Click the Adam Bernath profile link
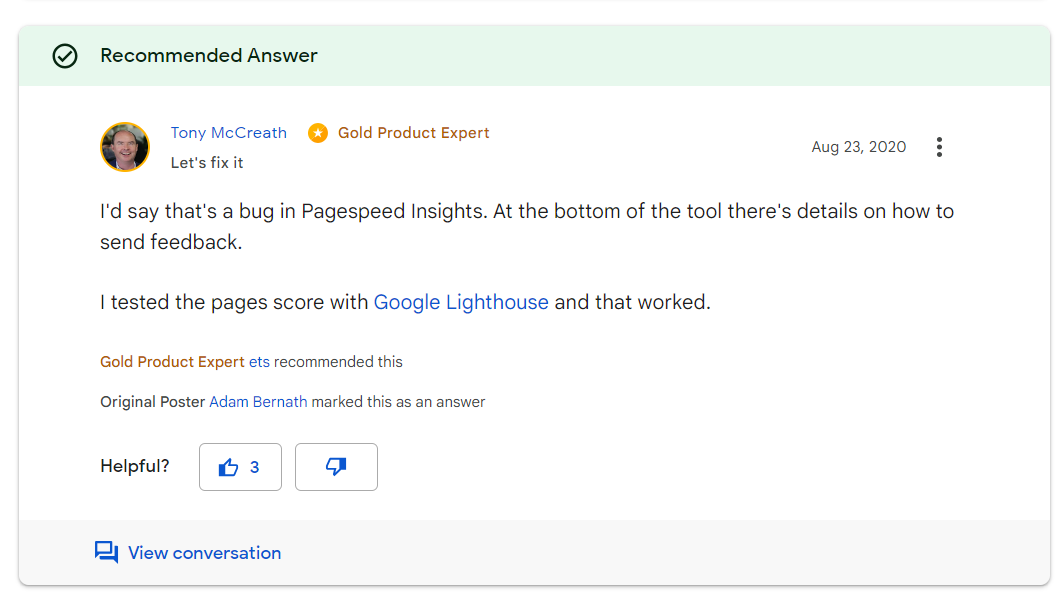Image resolution: width=1064 pixels, height=602 pixels. pyautogui.click(x=258, y=401)
